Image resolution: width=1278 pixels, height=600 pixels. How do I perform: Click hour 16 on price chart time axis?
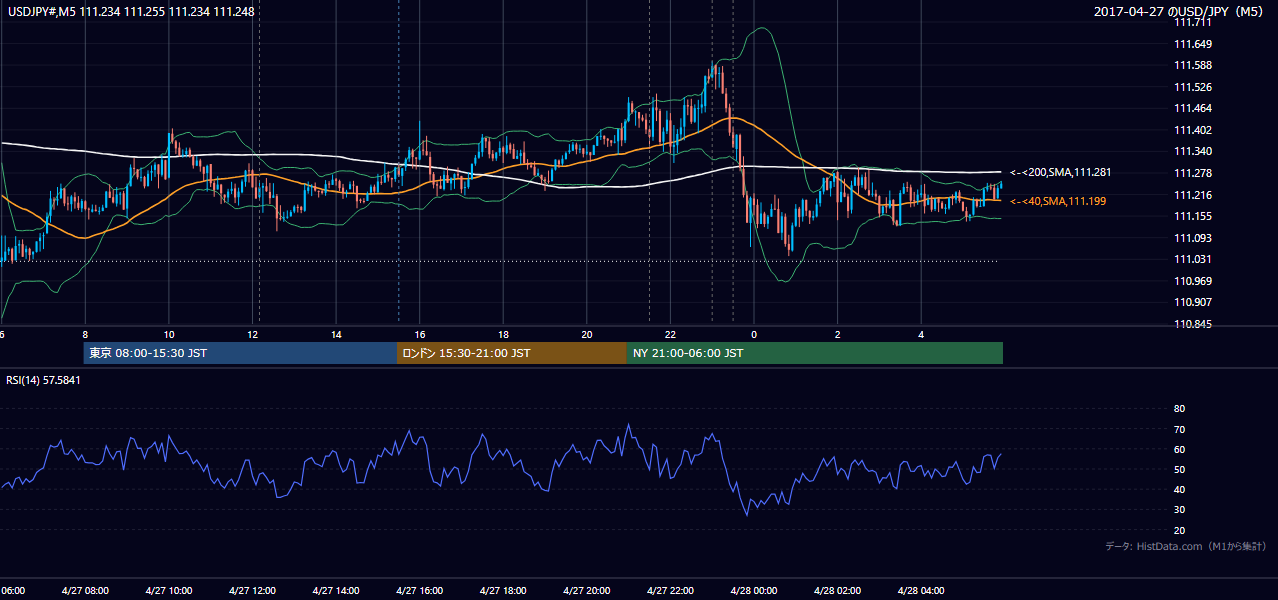pyautogui.click(x=420, y=335)
